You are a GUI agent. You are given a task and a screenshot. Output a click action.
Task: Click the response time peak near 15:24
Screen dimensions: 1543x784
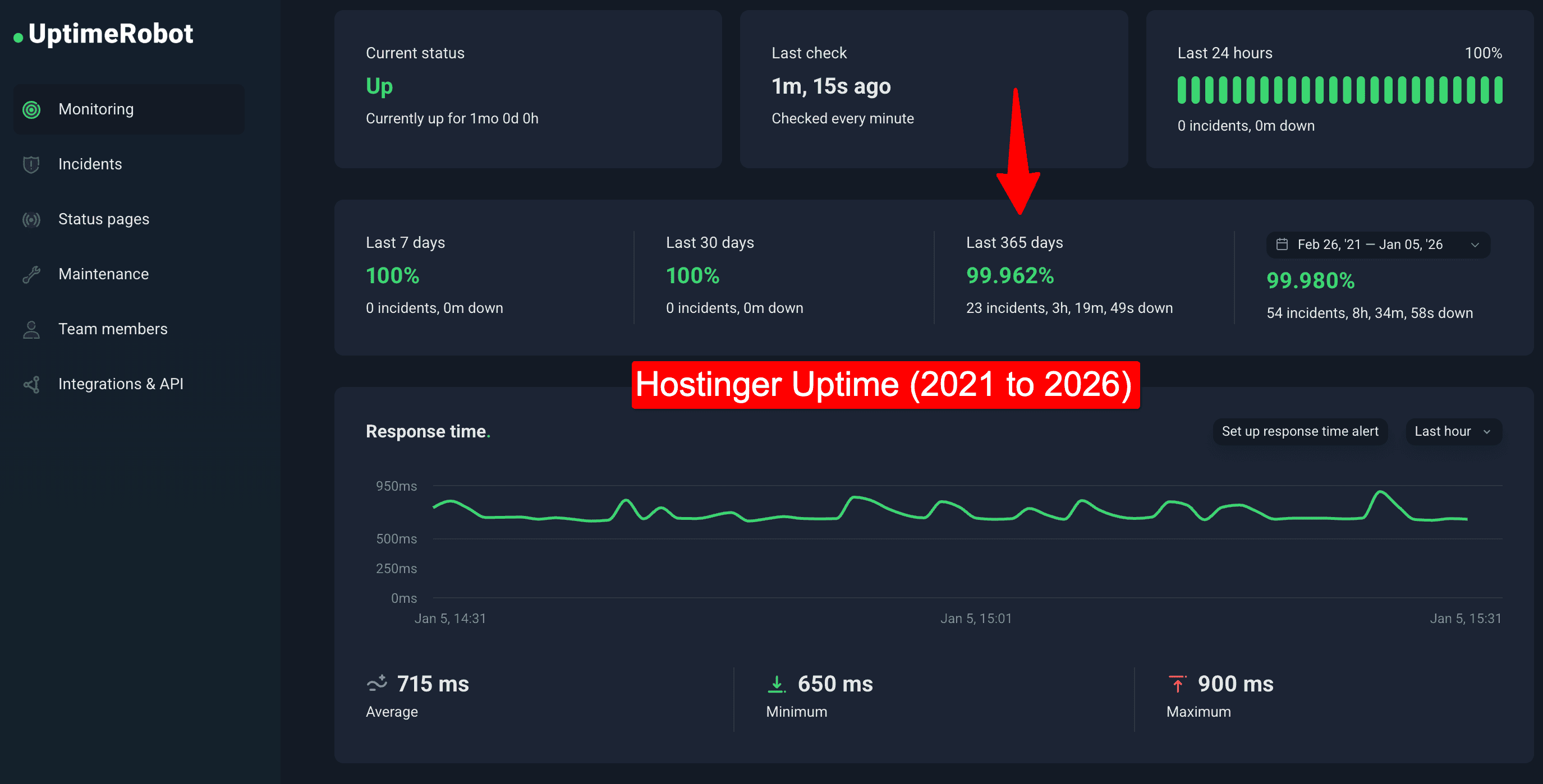point(1380,492)
